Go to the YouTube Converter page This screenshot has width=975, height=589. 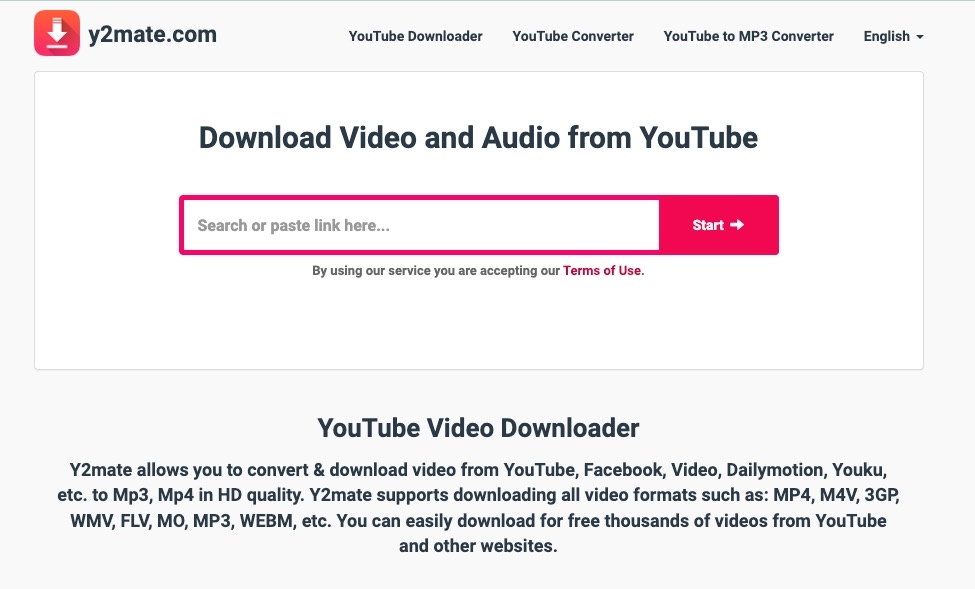tap(573, 36)
